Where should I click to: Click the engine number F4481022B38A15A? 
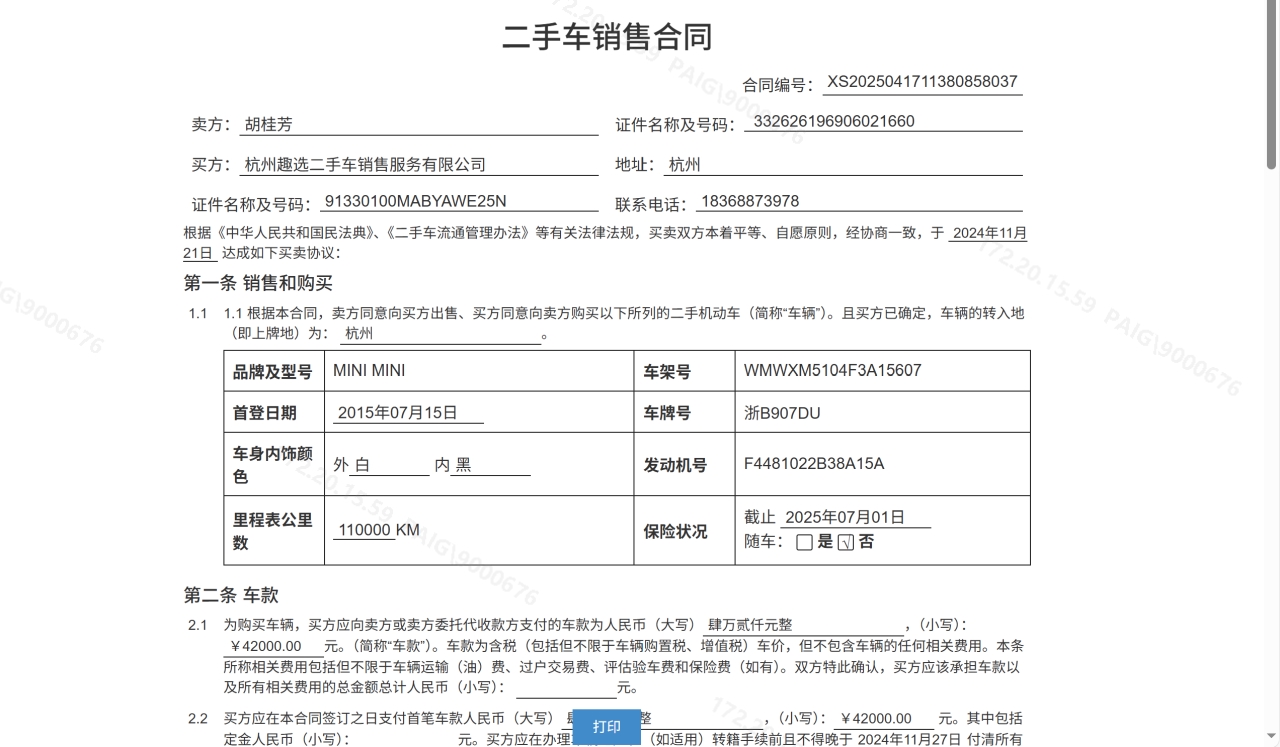814,464
